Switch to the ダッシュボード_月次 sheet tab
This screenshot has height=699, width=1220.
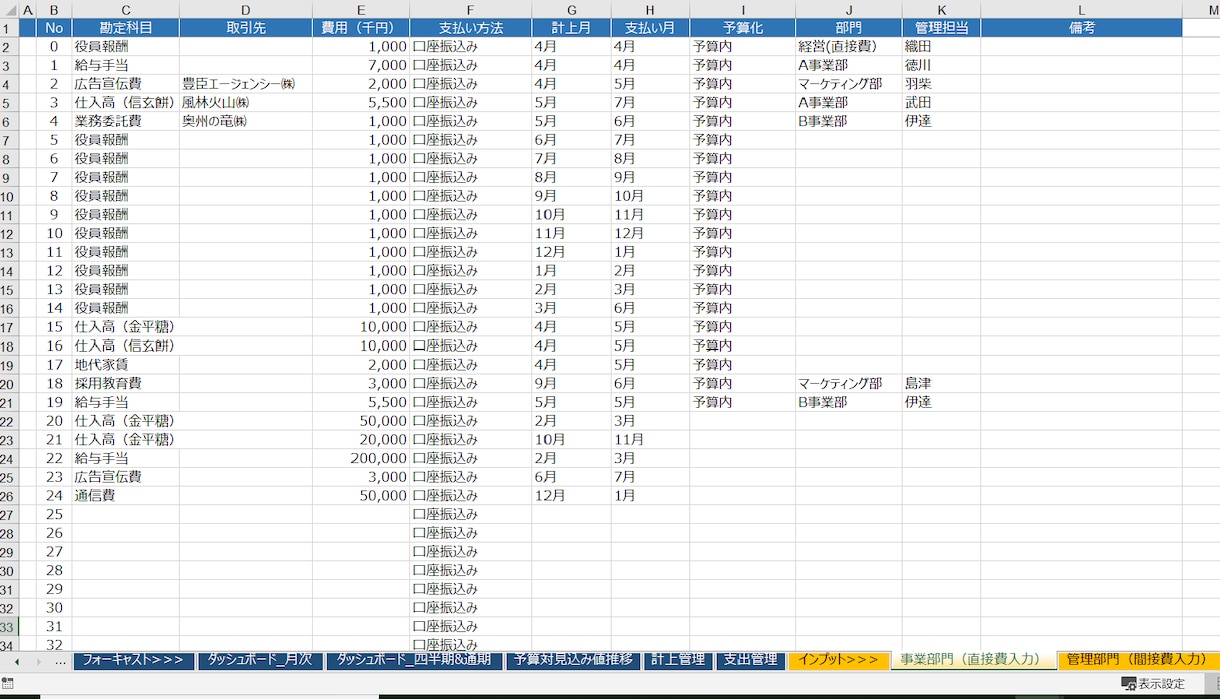pyautogui.click(x=259, y=660)
